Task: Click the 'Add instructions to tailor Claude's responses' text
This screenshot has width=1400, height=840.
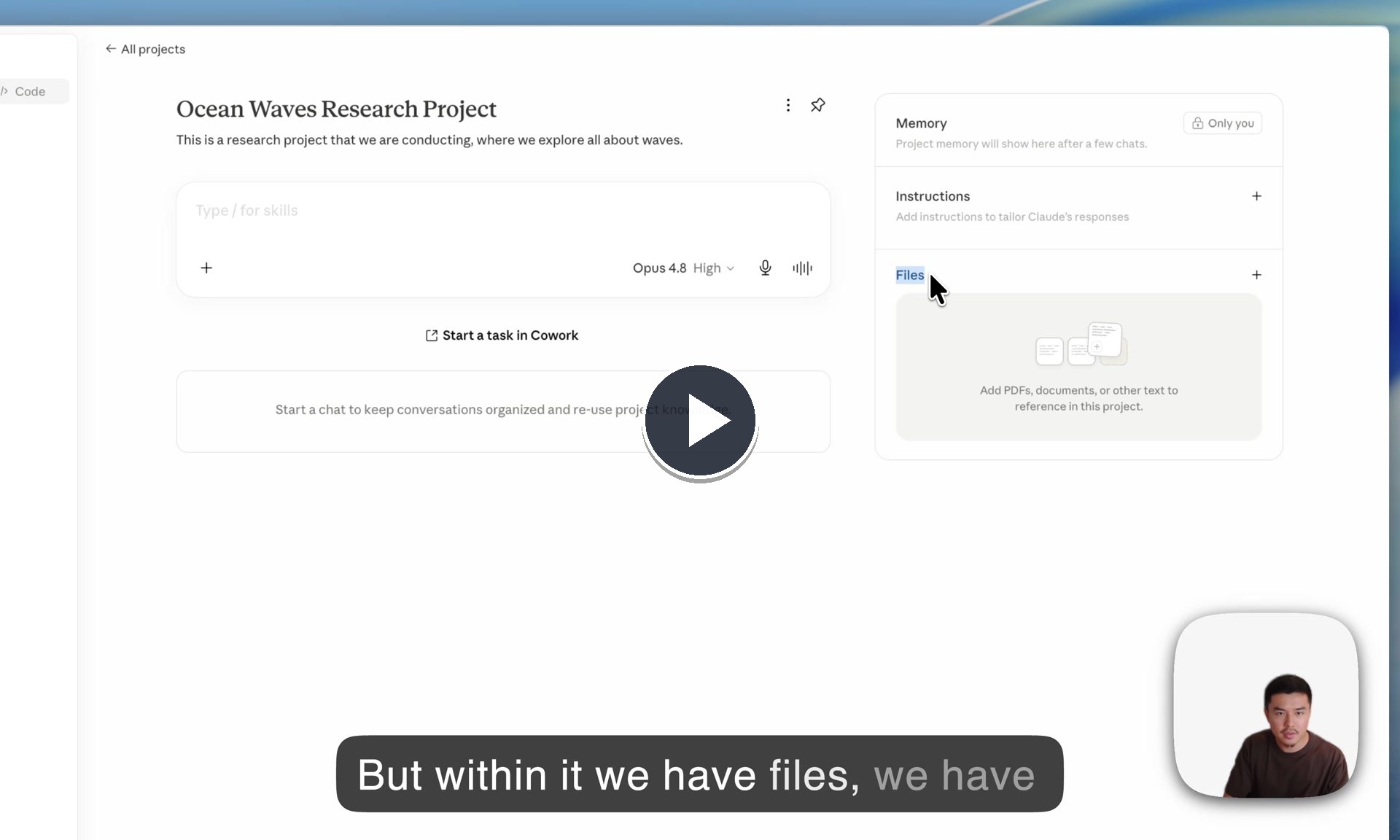Action: 1012,217
